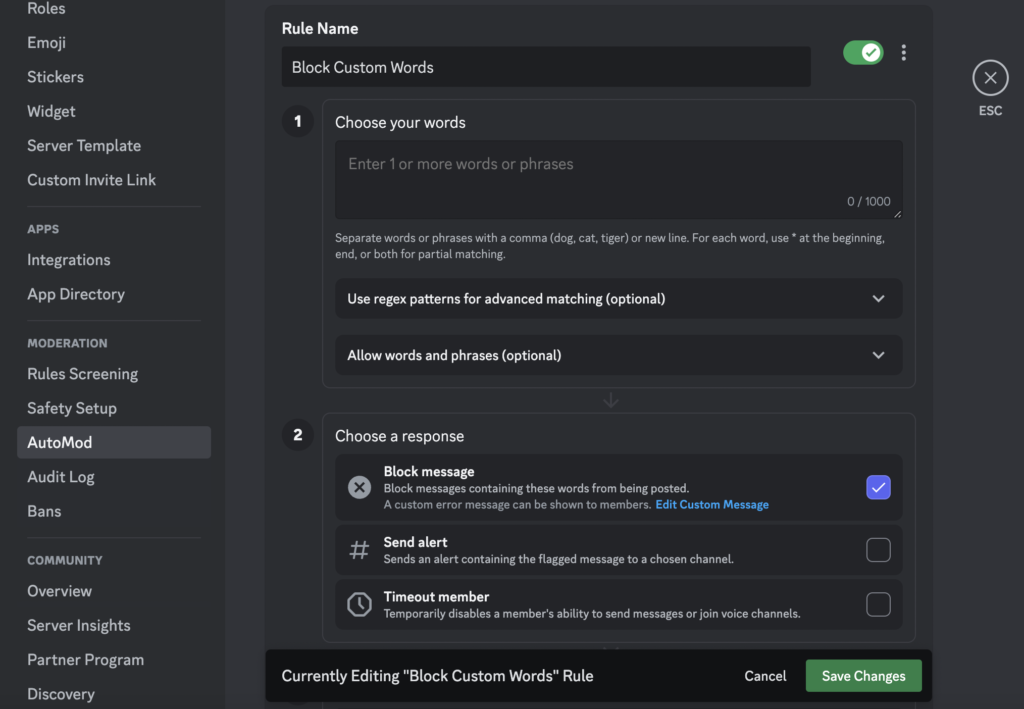
Task: Click the Timeout member clock icon
Action: (359, 605)
